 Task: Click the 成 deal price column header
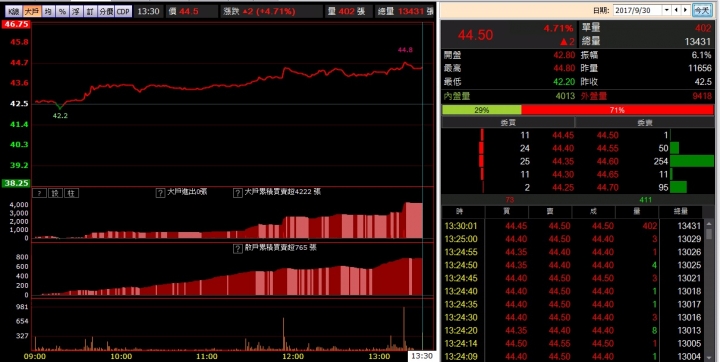point(593,212)
